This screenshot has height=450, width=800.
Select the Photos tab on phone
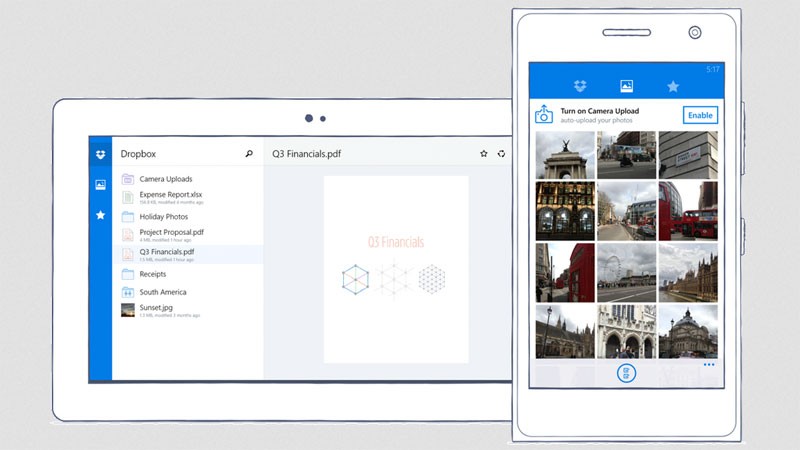point(627,86)
